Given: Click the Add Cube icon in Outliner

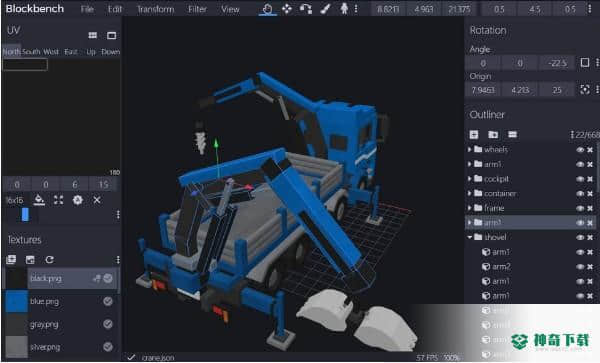Looking at the screenshot, I should point(474,134).
